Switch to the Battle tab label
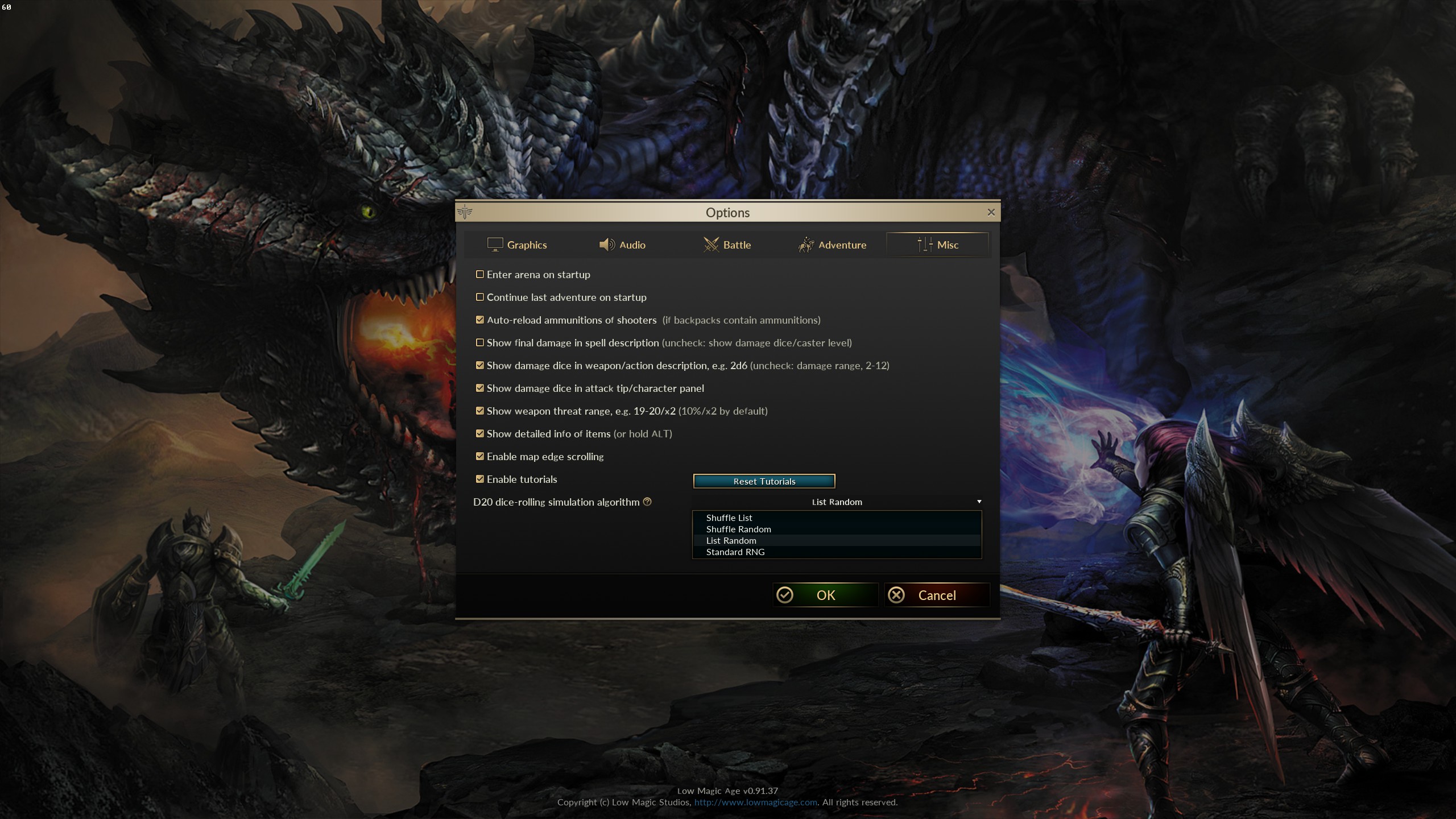1456x819 pixels. (737, 245)
